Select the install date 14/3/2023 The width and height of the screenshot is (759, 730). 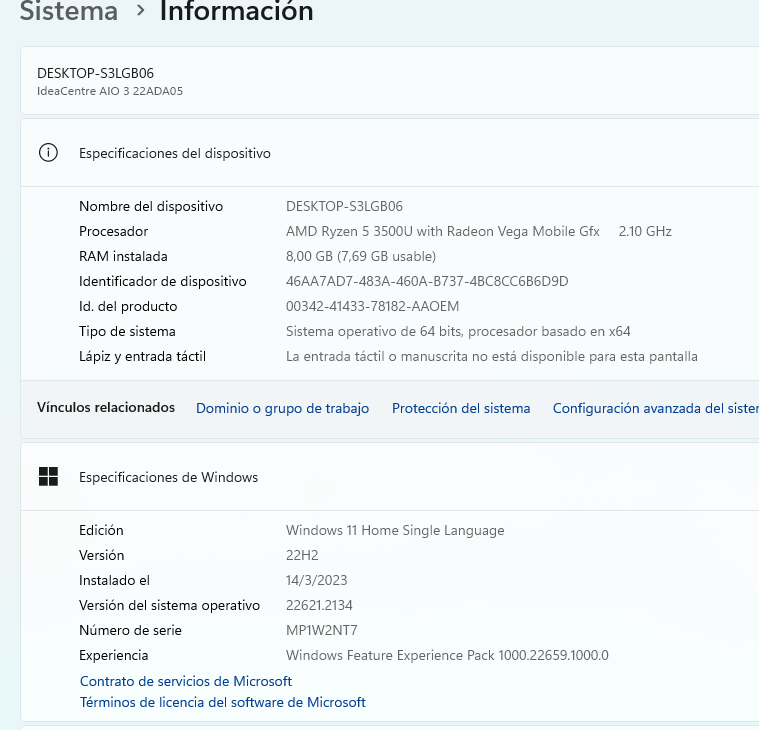(x=317, y=580)
